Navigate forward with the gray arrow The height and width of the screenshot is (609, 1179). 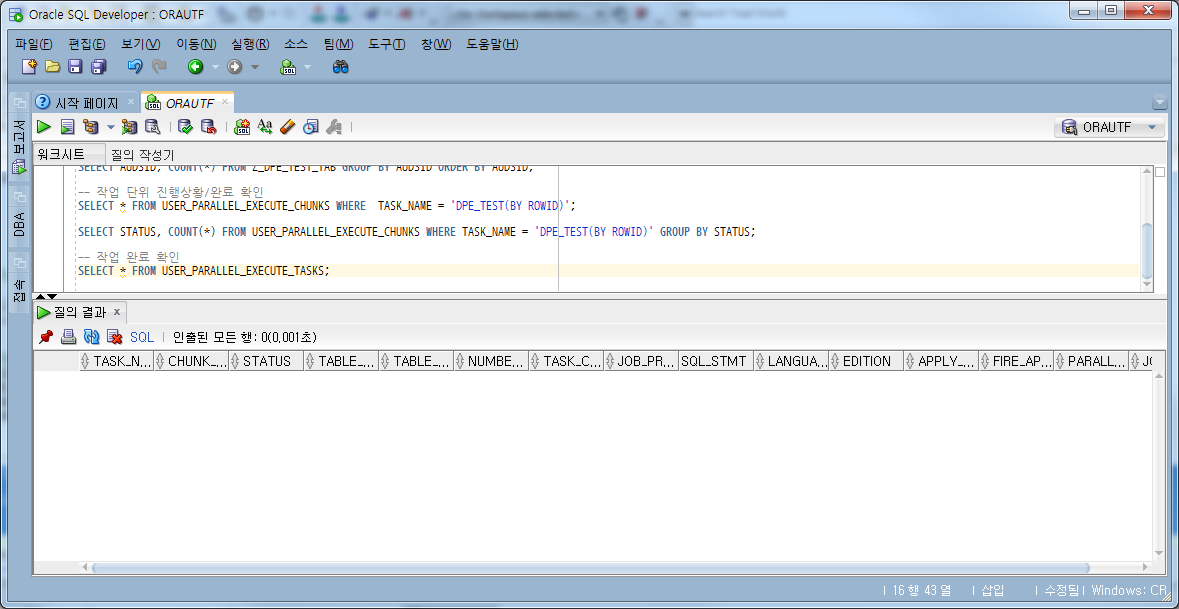(235, 66)
